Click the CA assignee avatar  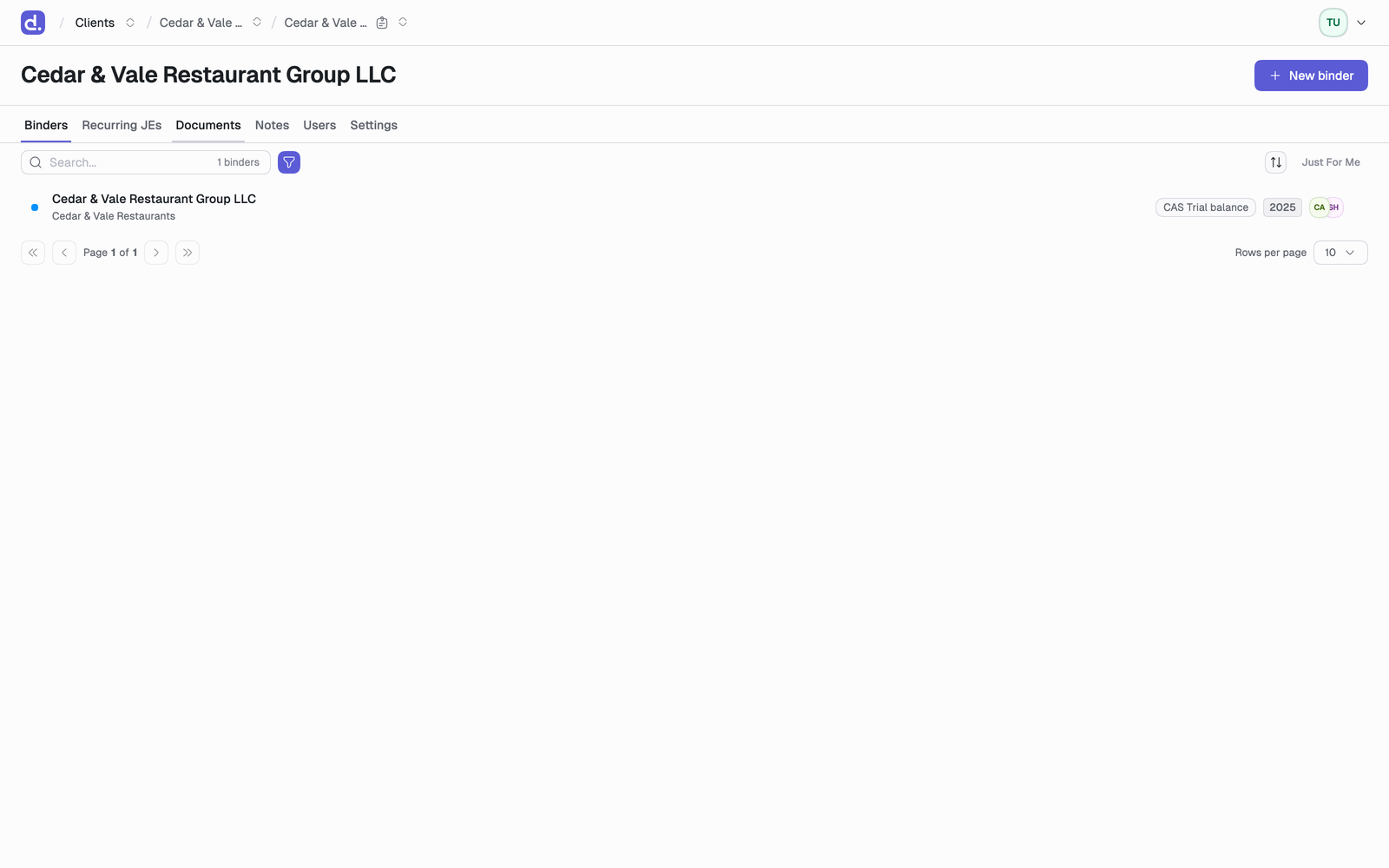(1319, 207)
